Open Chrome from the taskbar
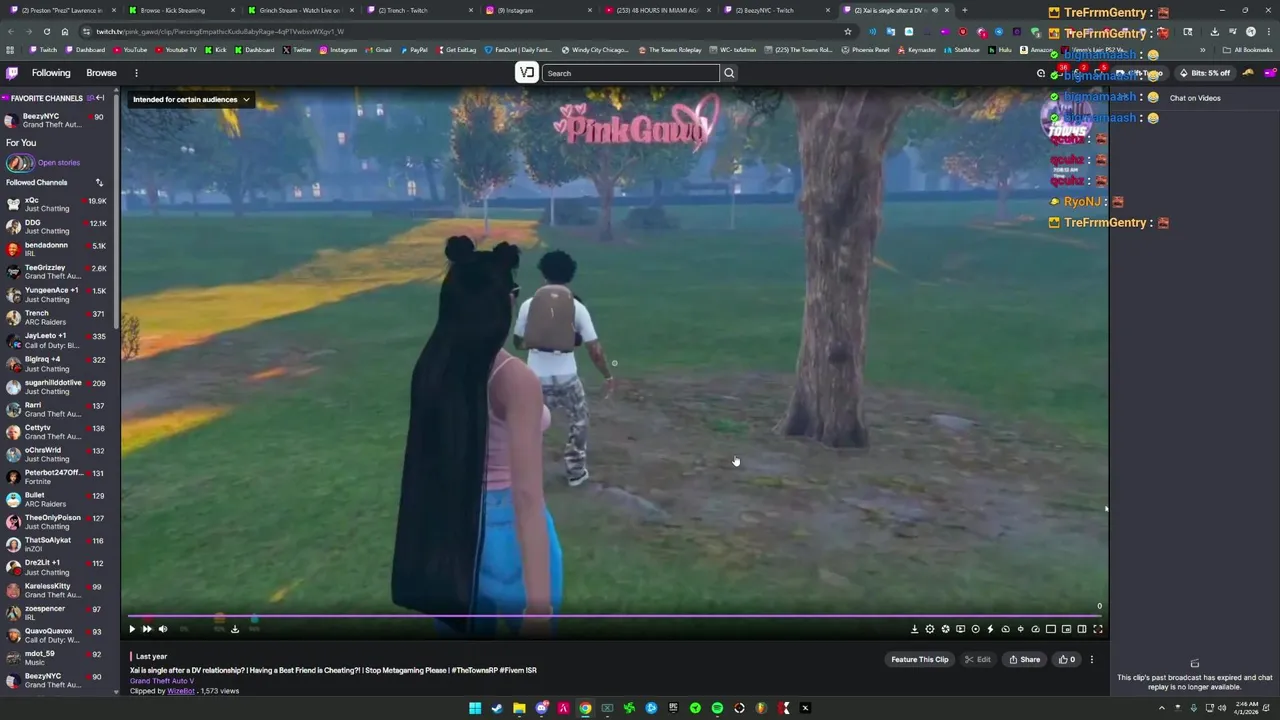The image size is (1280, 720). point(585,708)
